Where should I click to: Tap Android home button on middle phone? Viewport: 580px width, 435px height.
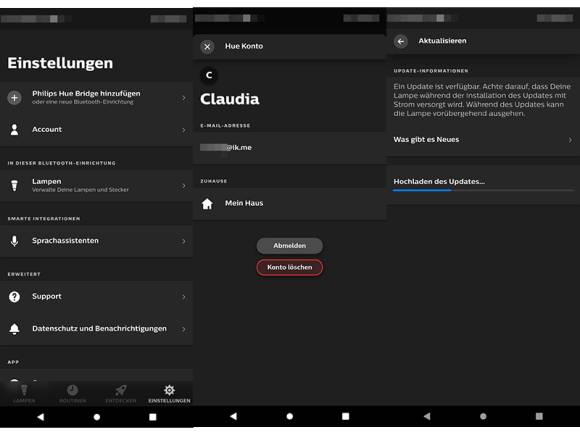coord(290,416)
